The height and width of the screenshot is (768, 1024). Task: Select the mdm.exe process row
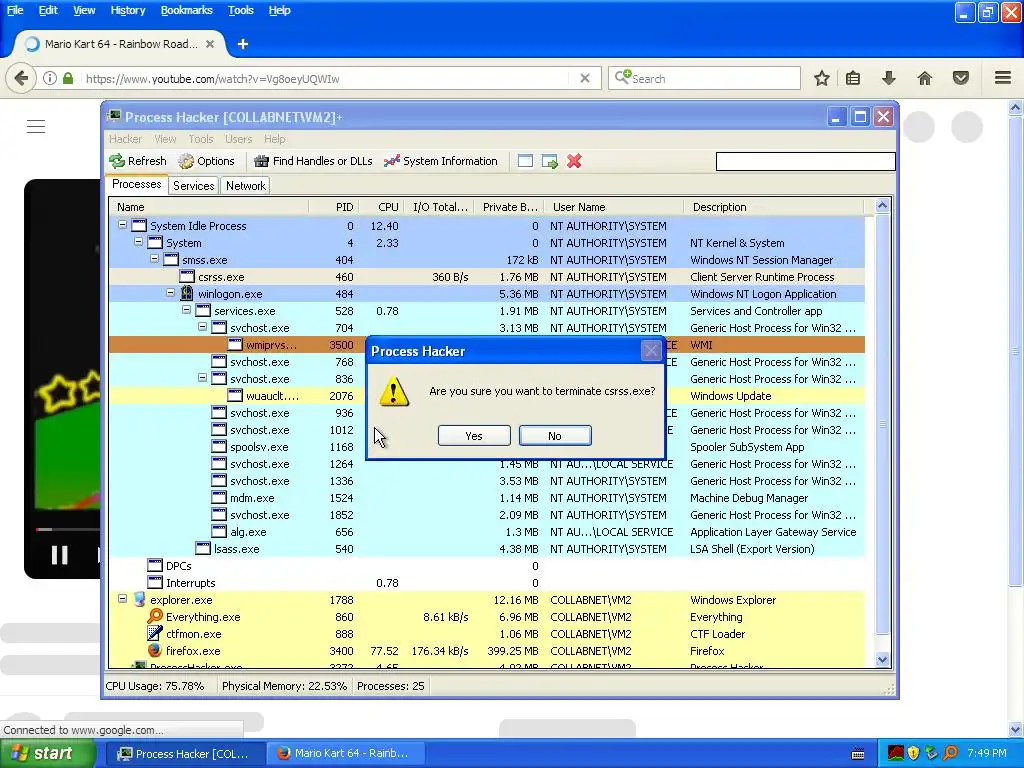[487, 498]
